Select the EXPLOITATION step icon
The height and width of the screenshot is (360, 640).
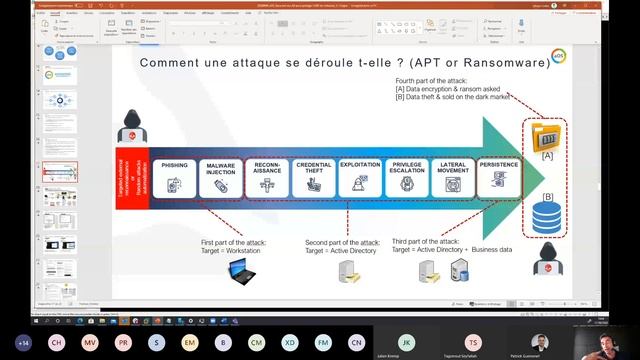[360, 183]
